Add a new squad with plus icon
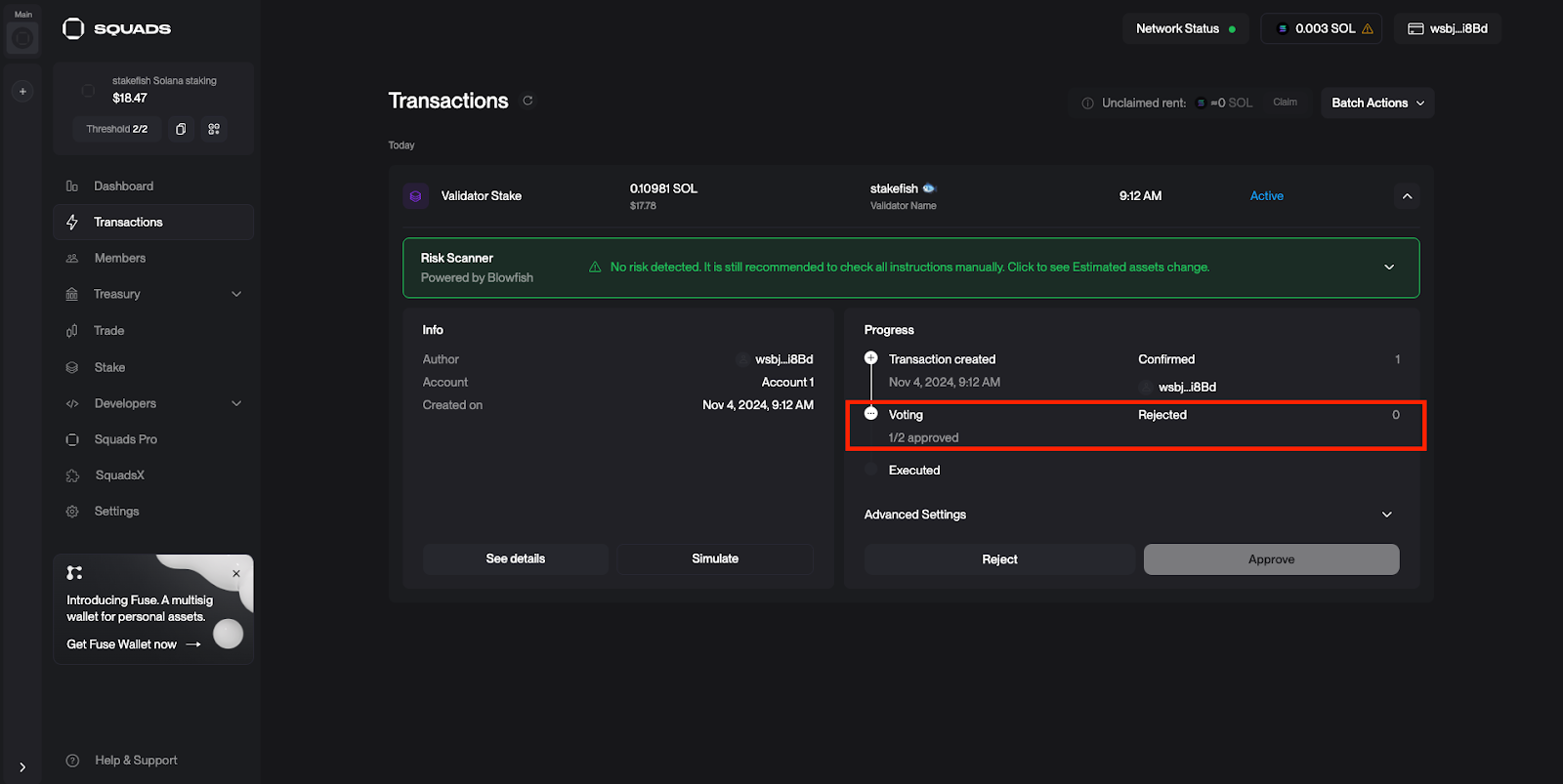The width and height of the screenshot is (1563, 784). (x=22, y=92)
